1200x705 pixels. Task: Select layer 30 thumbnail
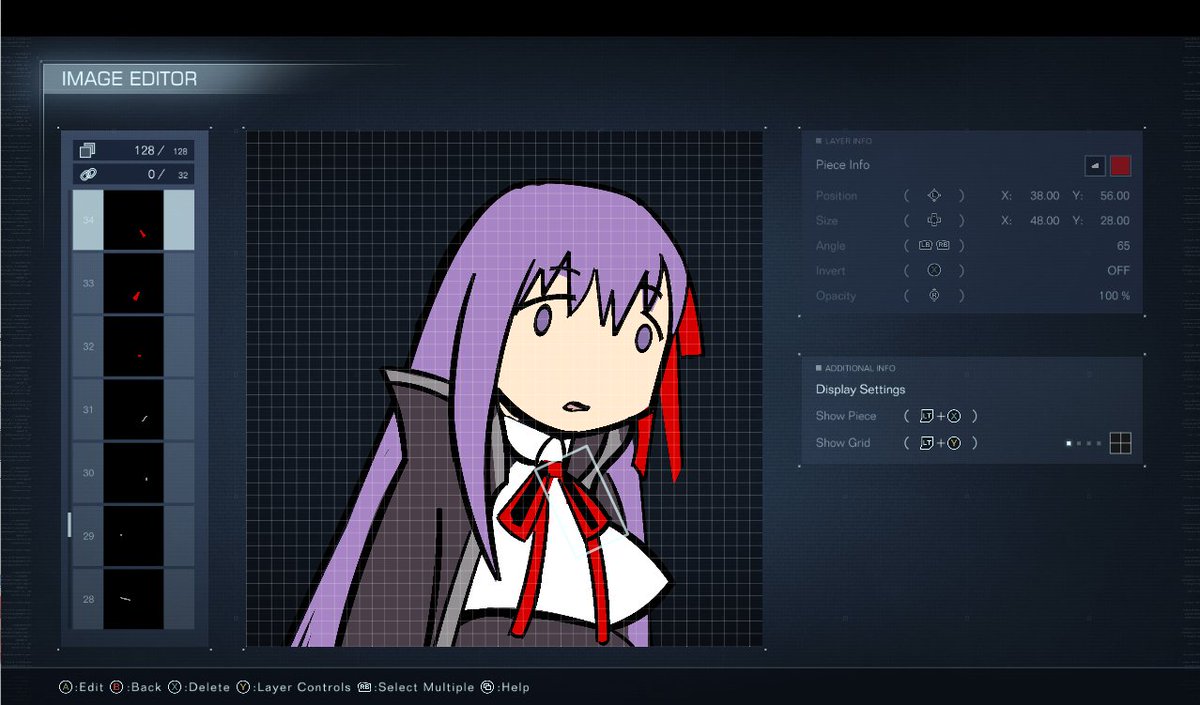(133, 472)
